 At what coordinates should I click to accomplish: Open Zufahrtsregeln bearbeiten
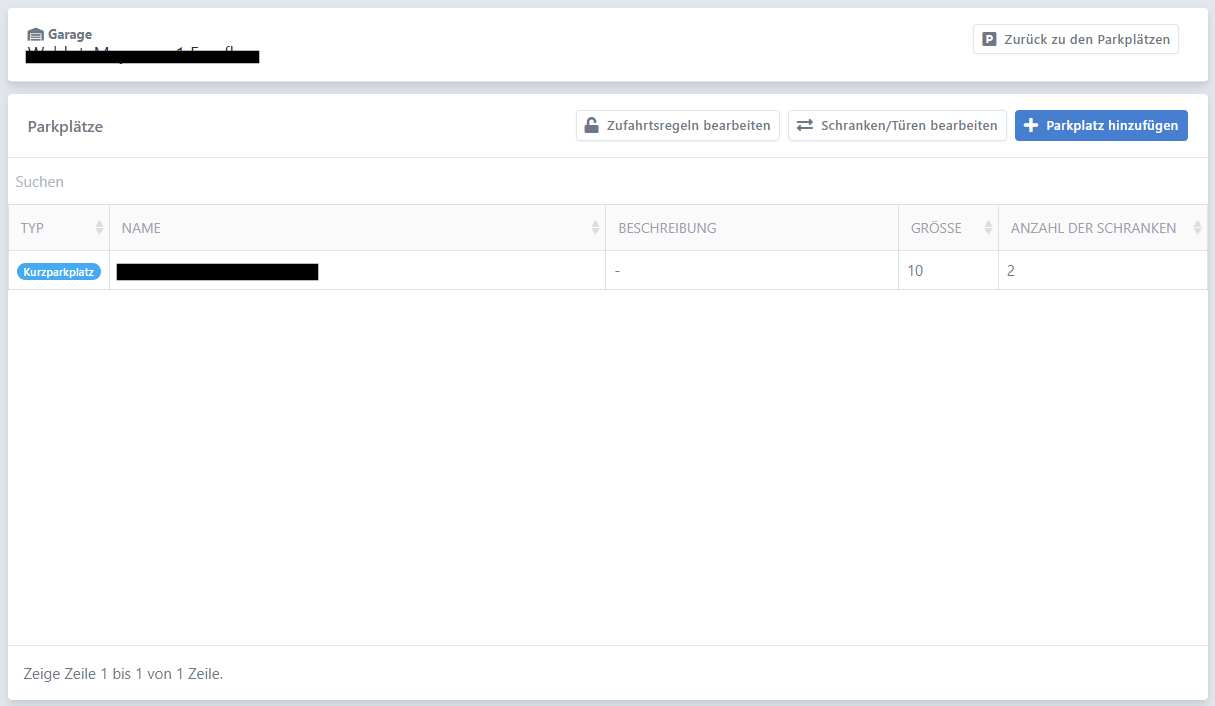[x=678, y=126]
